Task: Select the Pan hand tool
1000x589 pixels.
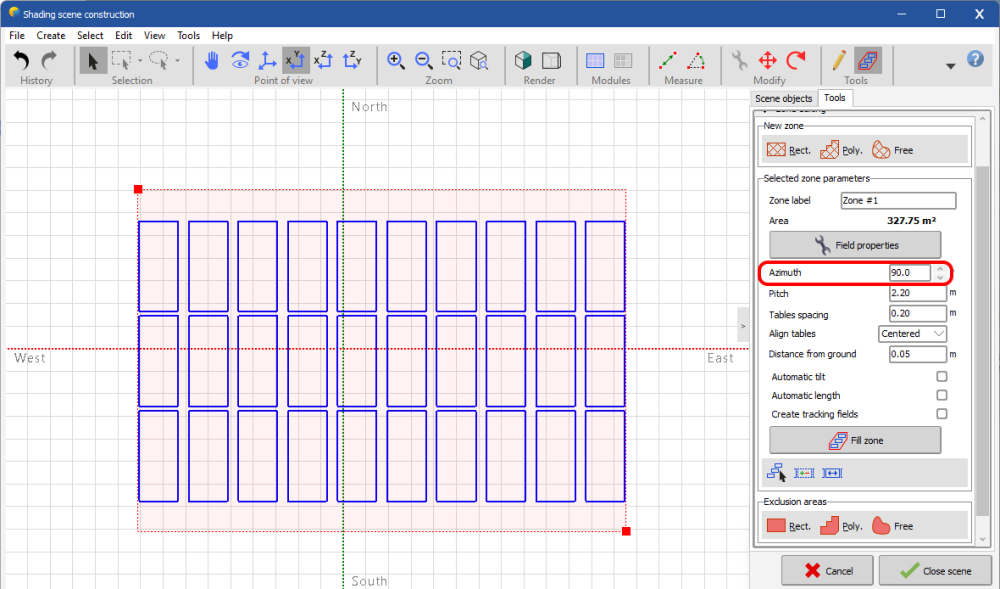Action: pyautogui.click(x=212, y=61)
